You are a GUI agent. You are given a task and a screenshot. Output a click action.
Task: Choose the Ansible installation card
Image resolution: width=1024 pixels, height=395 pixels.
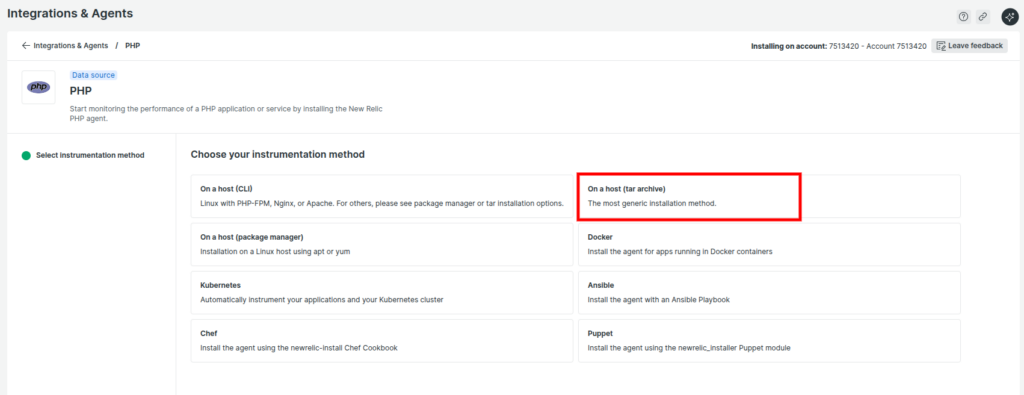pyautogui.click(x=769, y=292)
